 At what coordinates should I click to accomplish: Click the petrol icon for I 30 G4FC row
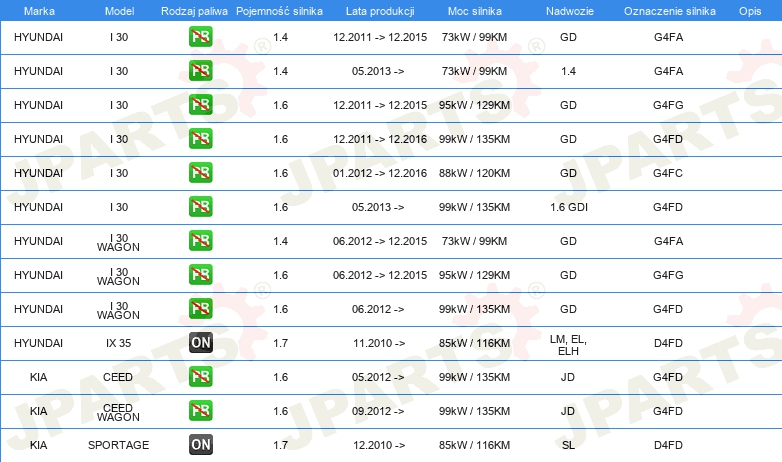(200, 173)
